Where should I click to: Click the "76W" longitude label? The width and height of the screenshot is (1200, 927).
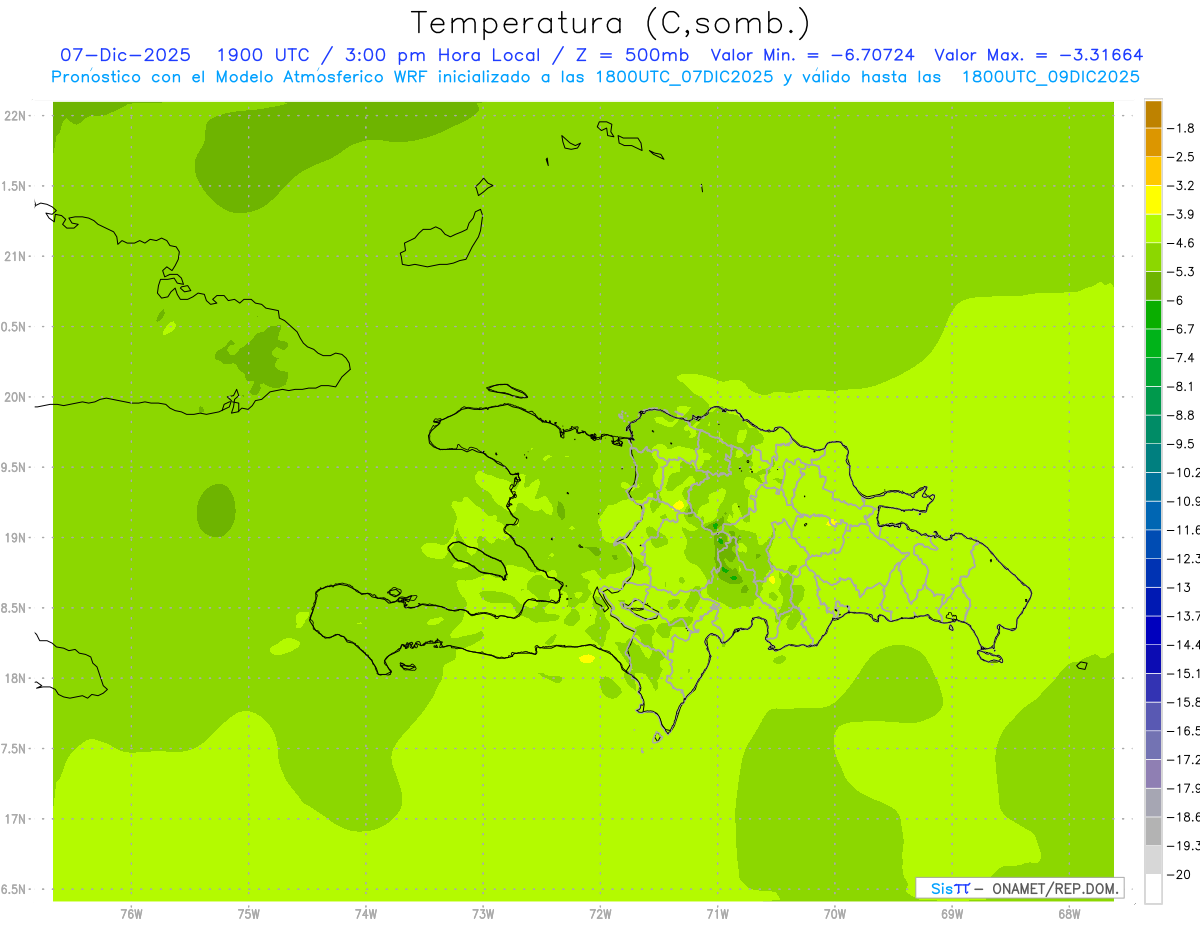[131, 913]
